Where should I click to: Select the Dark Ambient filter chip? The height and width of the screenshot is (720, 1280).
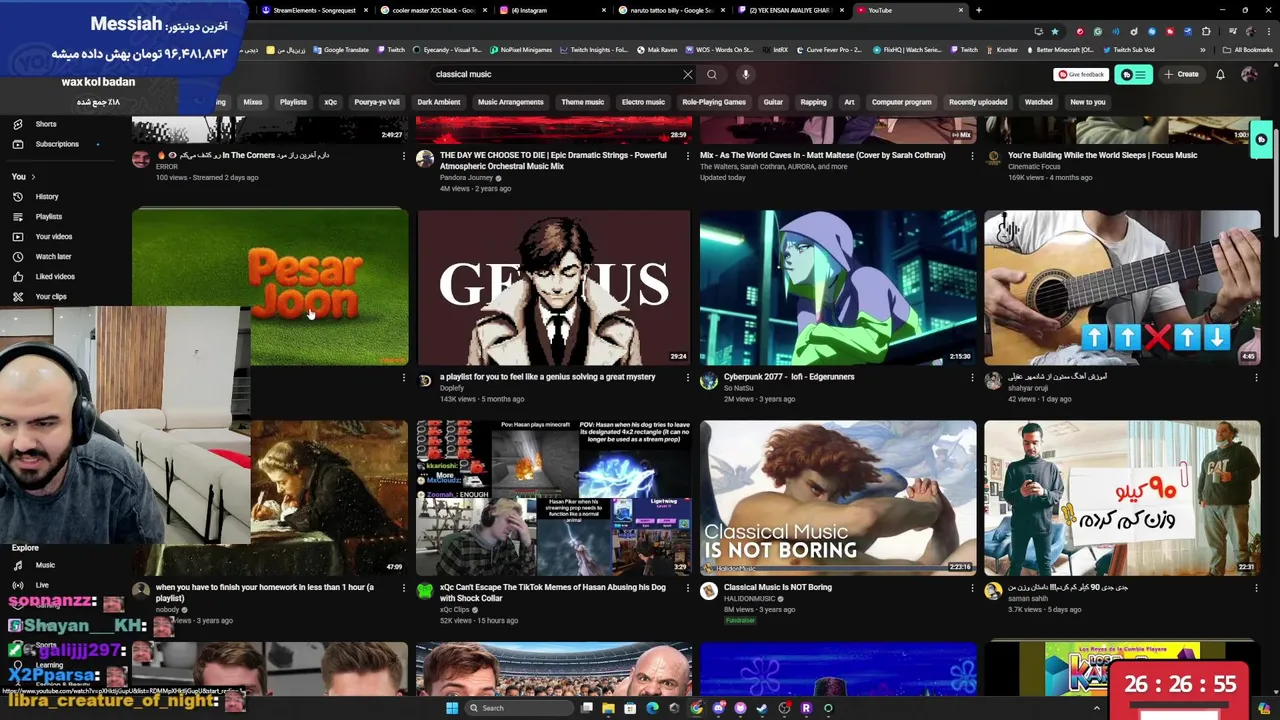[439, 102]
